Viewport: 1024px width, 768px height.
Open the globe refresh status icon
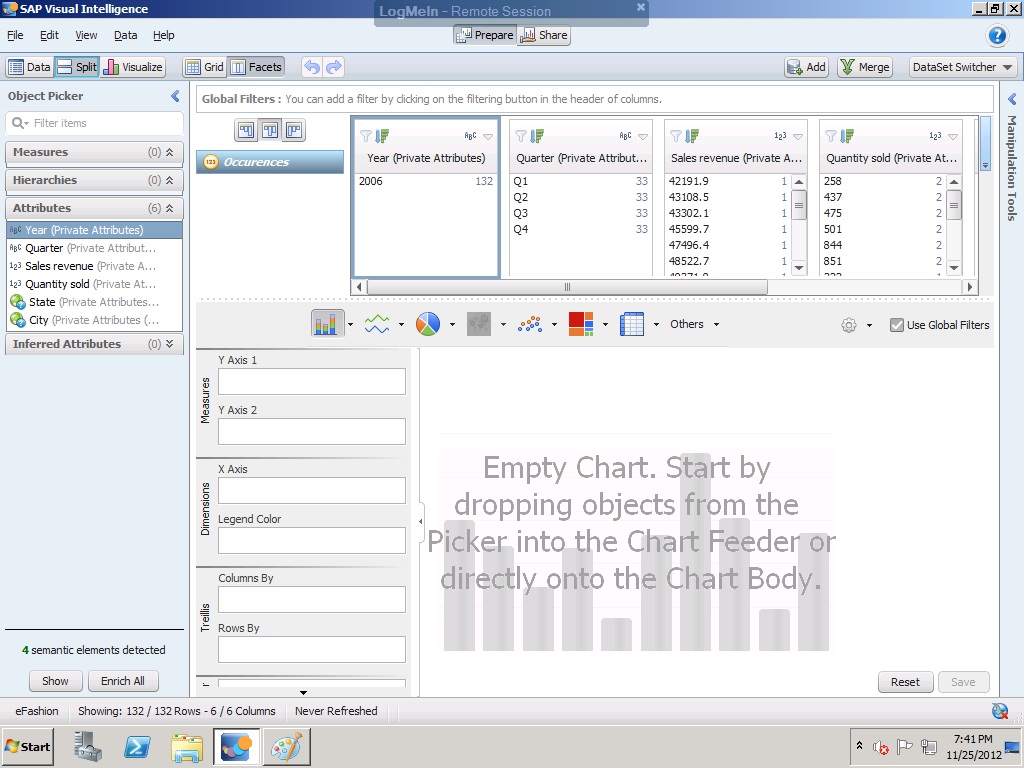(x=1000, y=711)
